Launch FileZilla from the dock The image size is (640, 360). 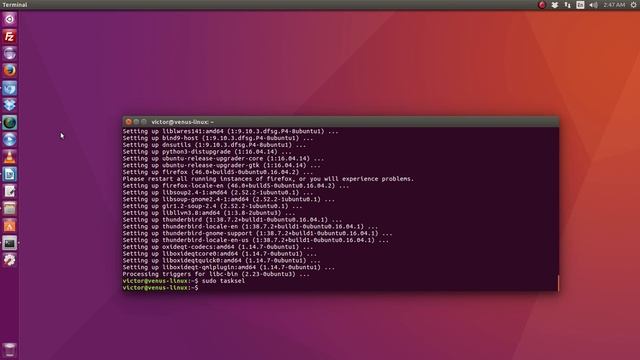[x=9, y=37]
